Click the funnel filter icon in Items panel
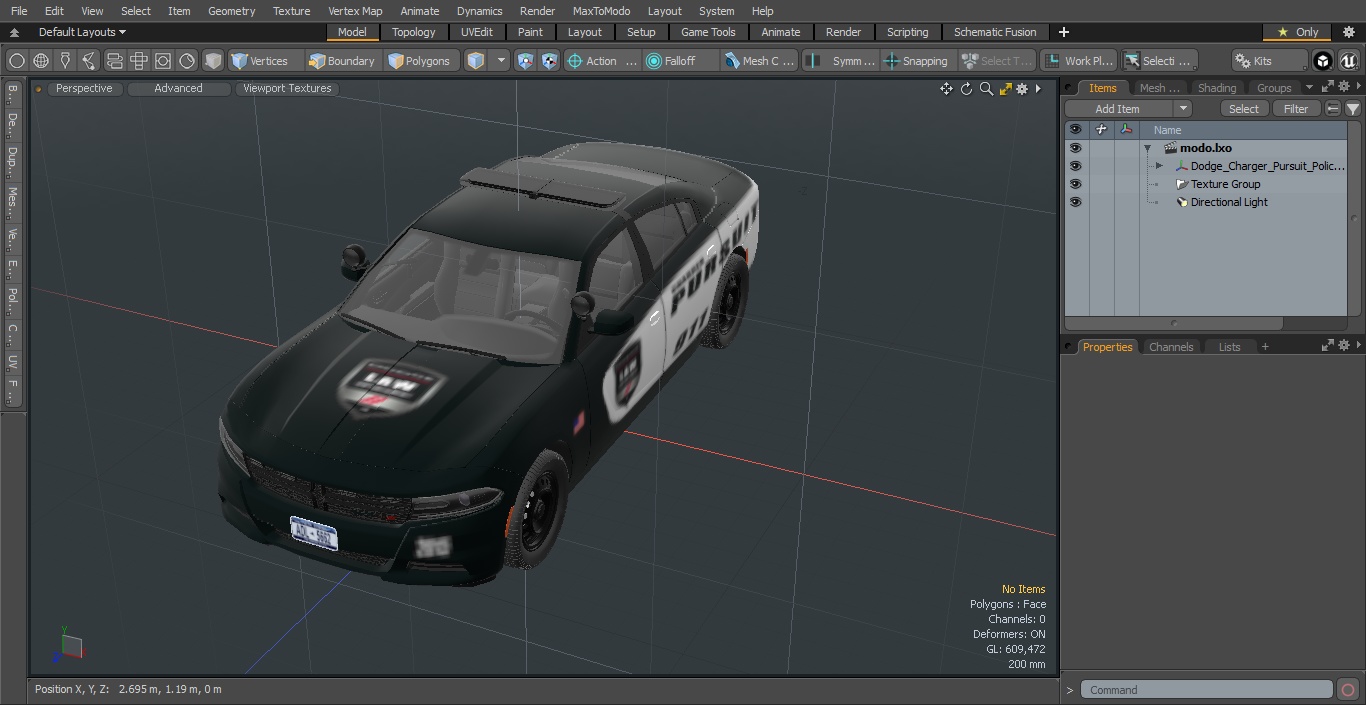 tap(1353, 109)
